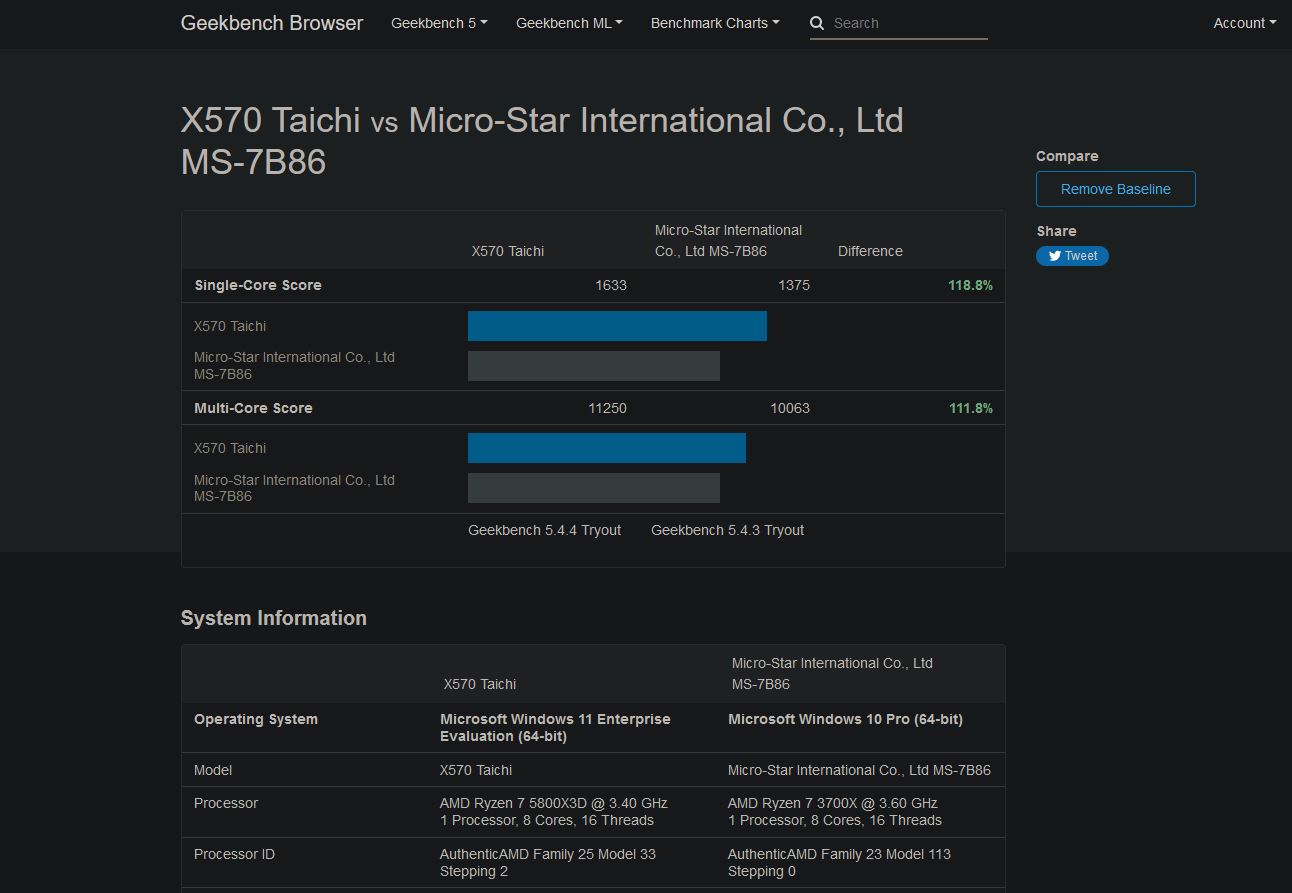Select the Tweet share button

(x=1072, y=256)
